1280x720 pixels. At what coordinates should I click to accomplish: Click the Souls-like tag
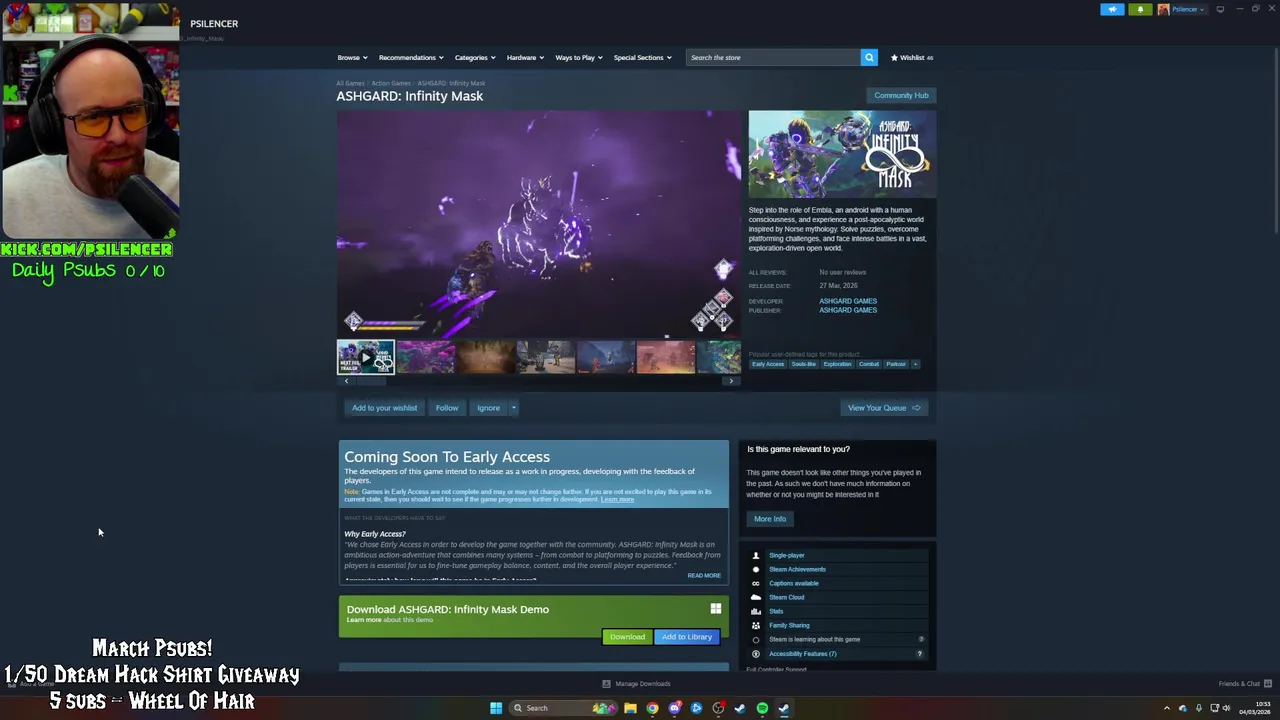point(804,364)
